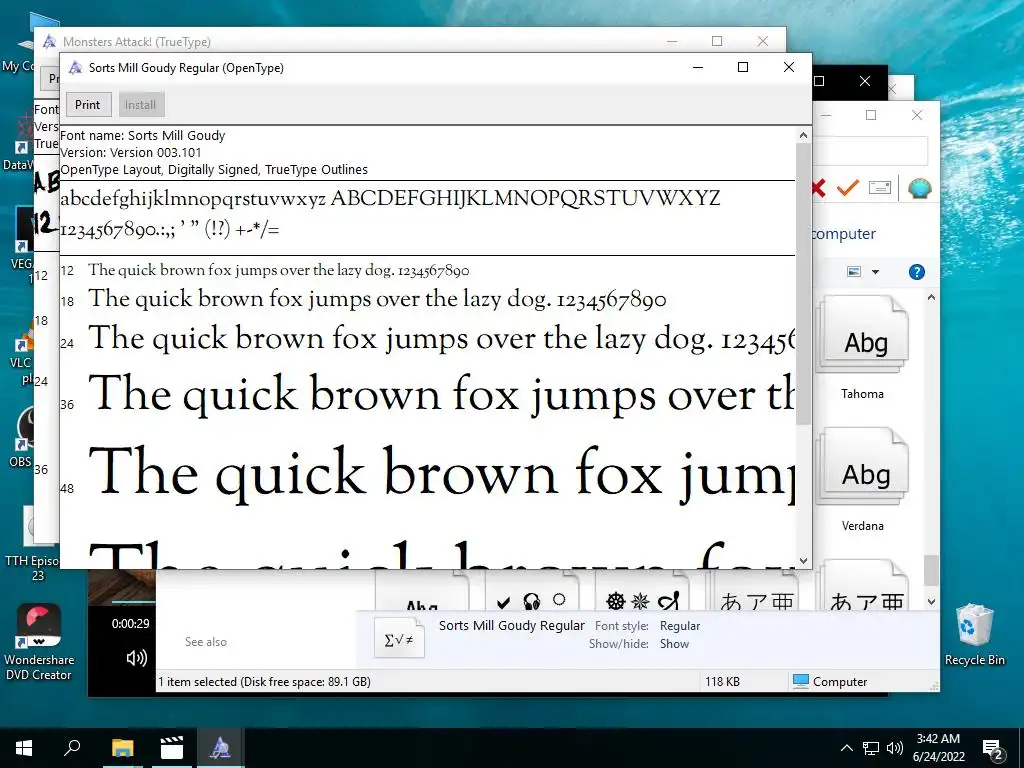Click the red X icon in the rear window toolbar
Image resolution: width=1024 pixels, height=768 pixels.
[818, 188]
